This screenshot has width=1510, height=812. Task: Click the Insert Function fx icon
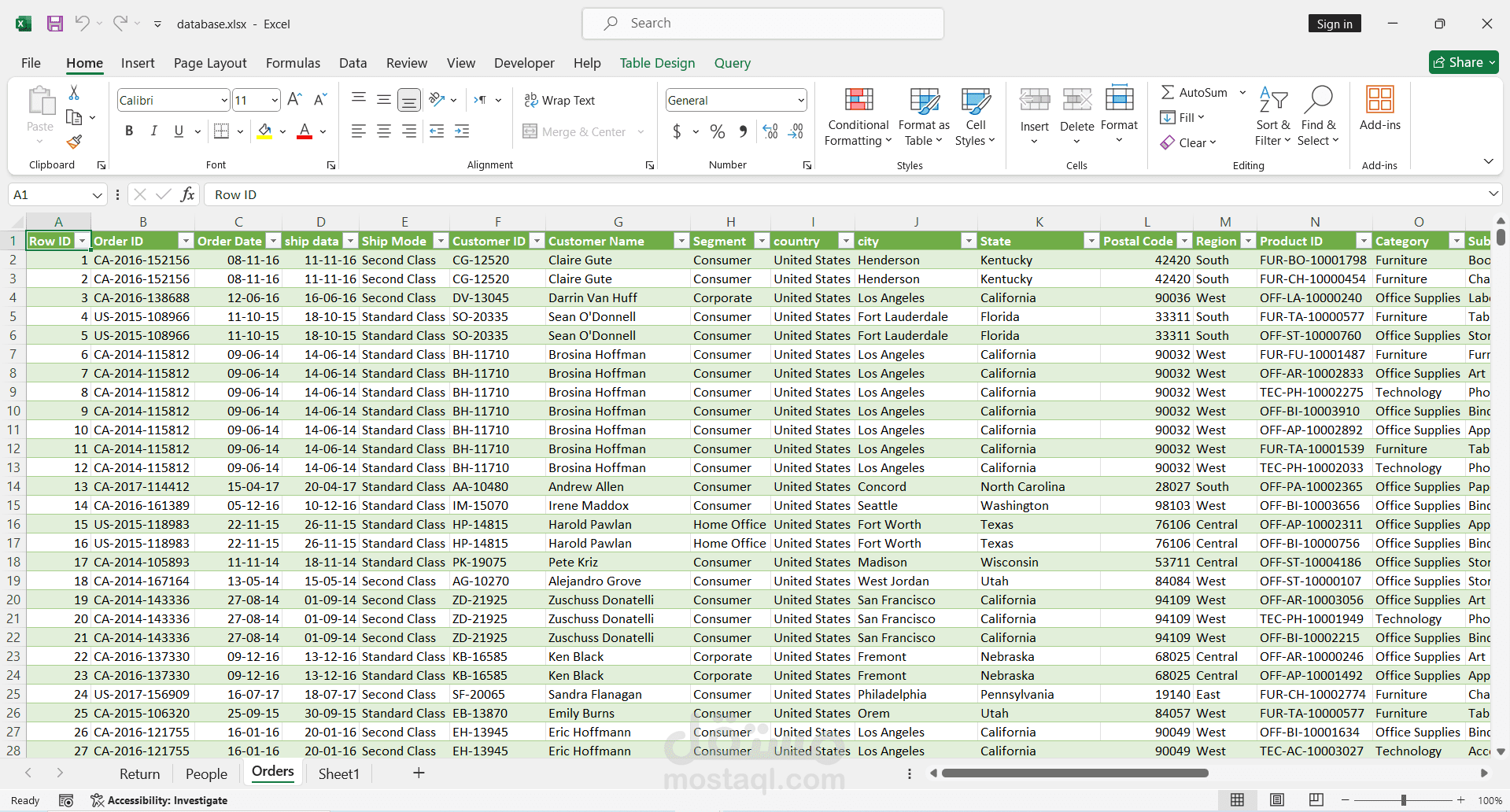coord(187,194)
